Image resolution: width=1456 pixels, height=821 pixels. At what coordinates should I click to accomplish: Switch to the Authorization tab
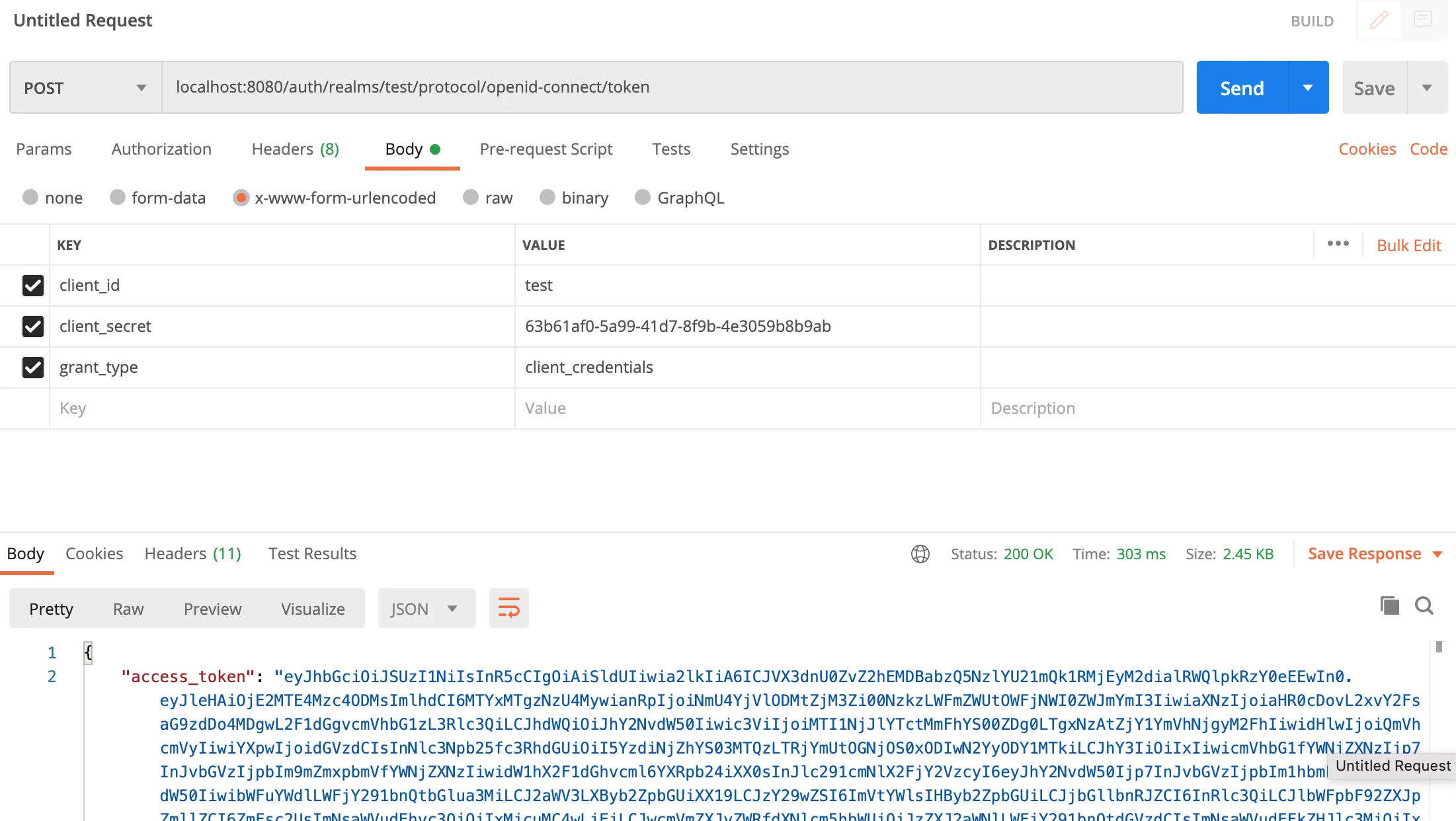pos(161,149)
